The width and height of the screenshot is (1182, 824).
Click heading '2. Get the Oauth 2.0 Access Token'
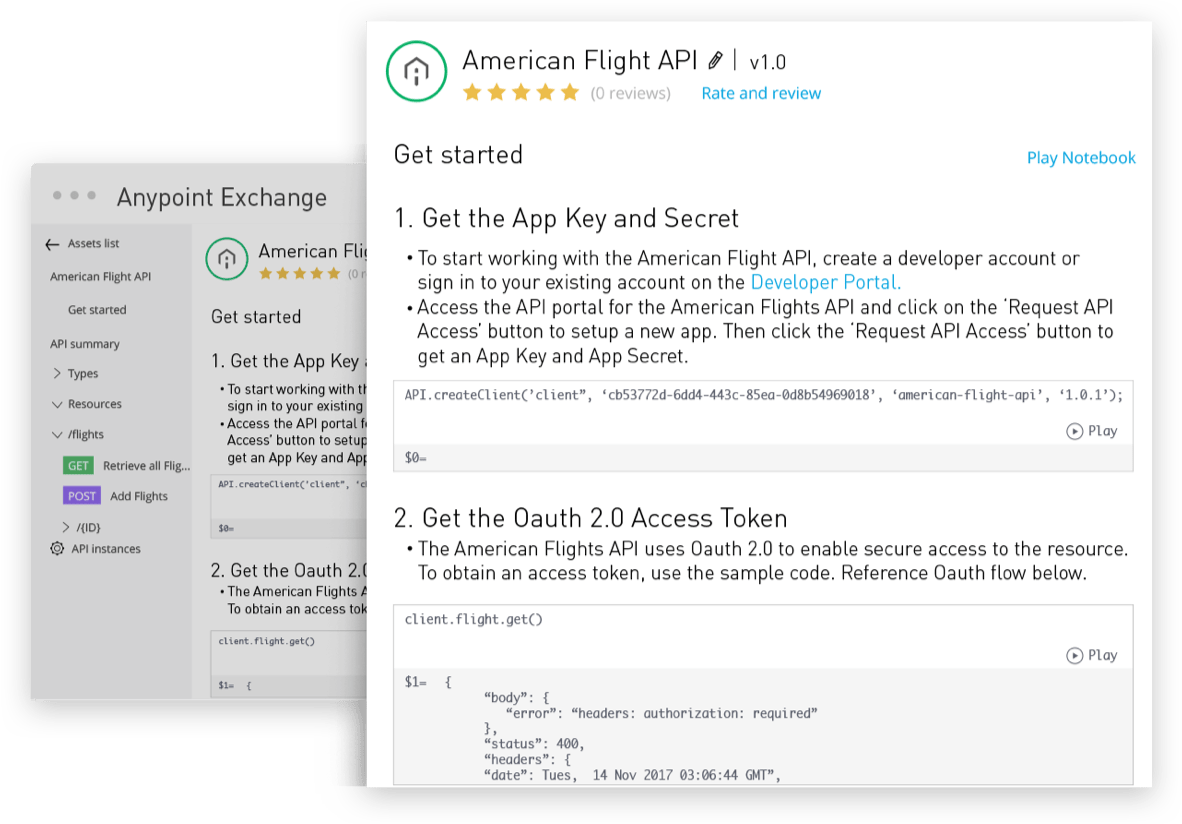[590, 519]
